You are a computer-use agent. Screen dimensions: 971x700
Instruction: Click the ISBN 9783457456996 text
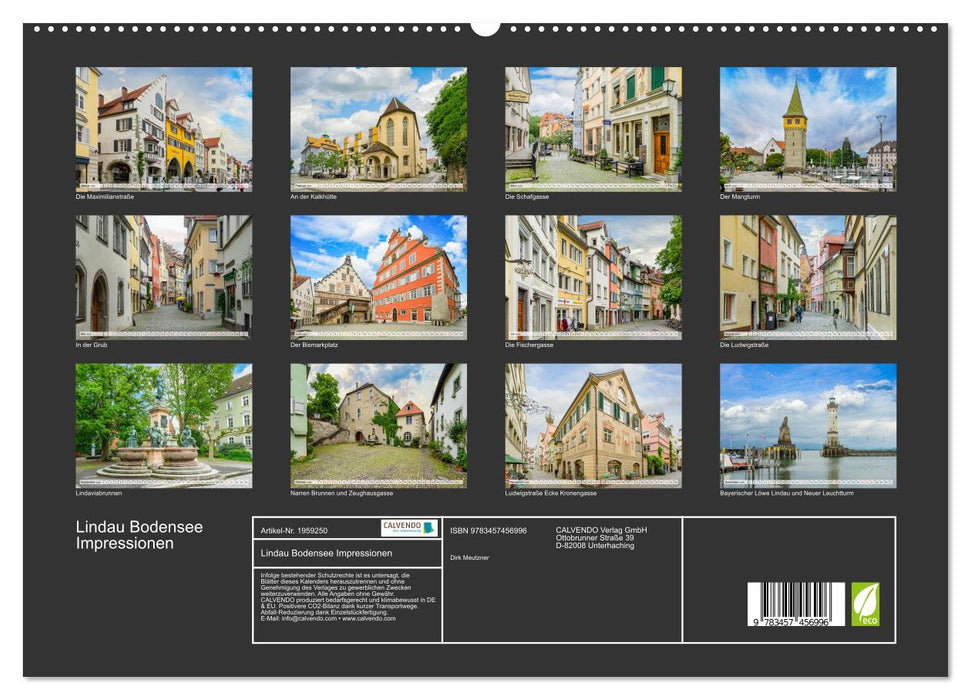coord(487,530)
